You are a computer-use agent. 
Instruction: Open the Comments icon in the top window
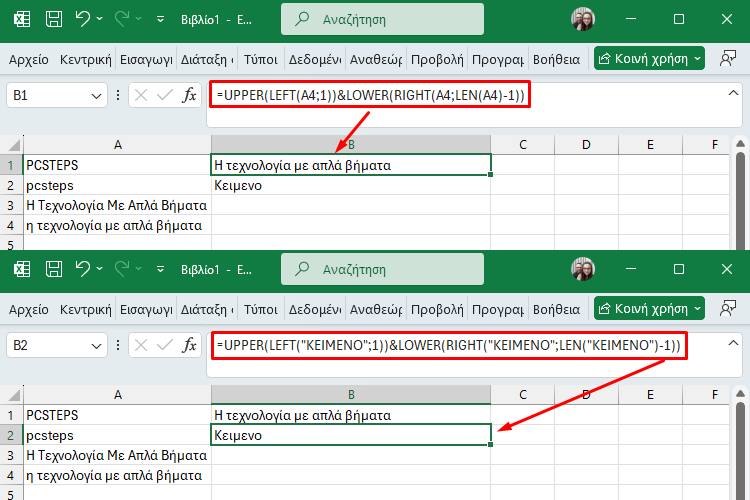click(x=728, y=59)
